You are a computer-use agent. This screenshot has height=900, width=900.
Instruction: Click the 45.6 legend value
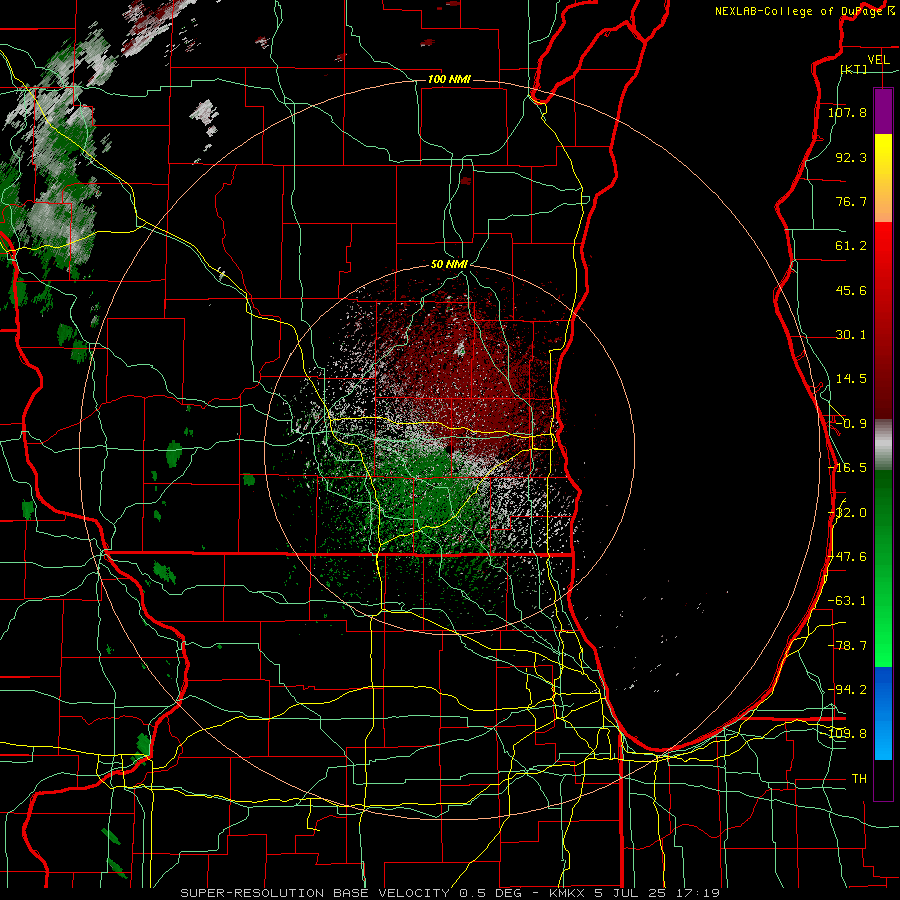click(851, 290)
